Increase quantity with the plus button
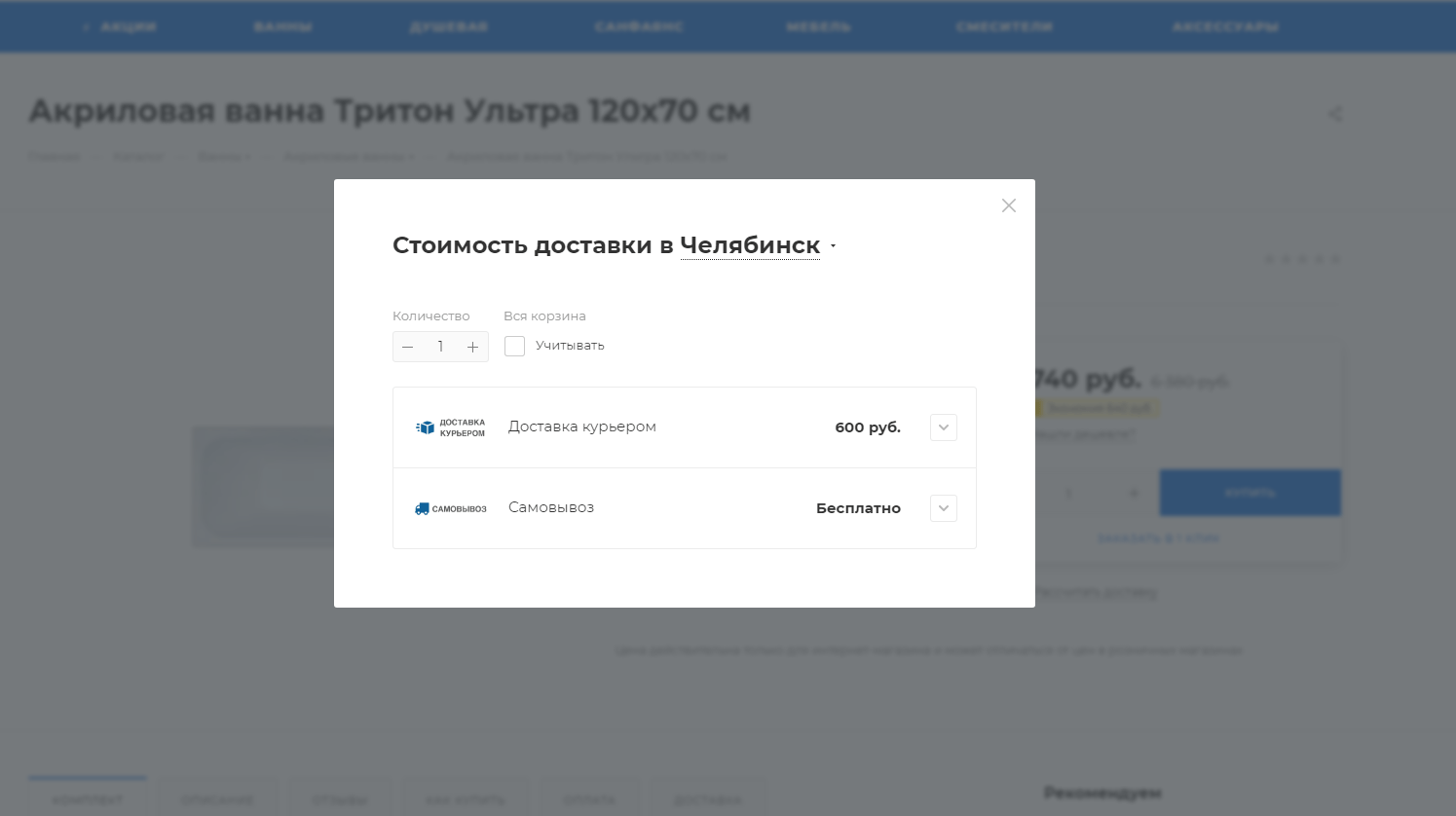1456x816 pixels. coord(472,347)
